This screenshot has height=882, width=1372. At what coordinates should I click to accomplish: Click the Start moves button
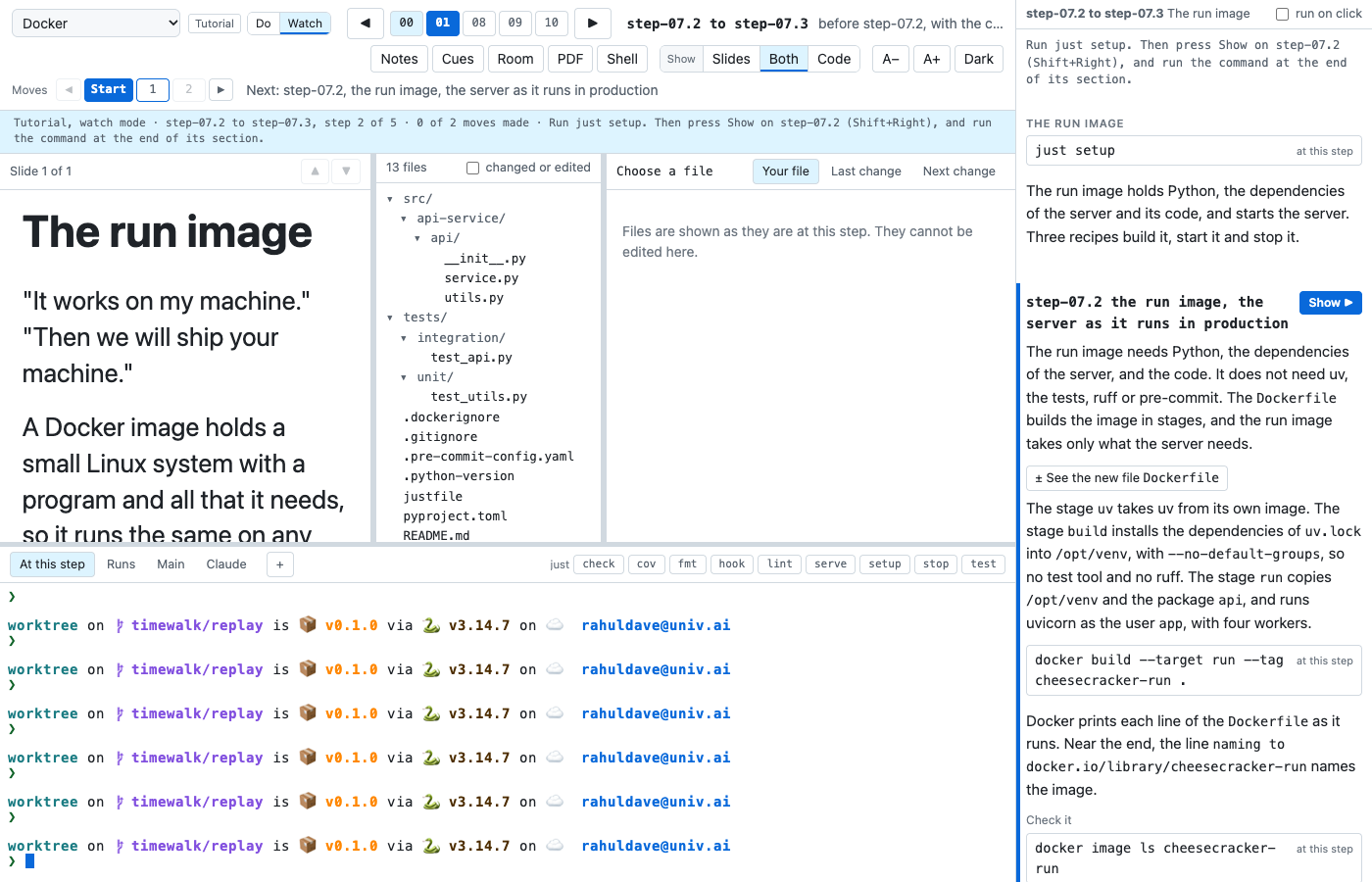(x=109, y=89)
